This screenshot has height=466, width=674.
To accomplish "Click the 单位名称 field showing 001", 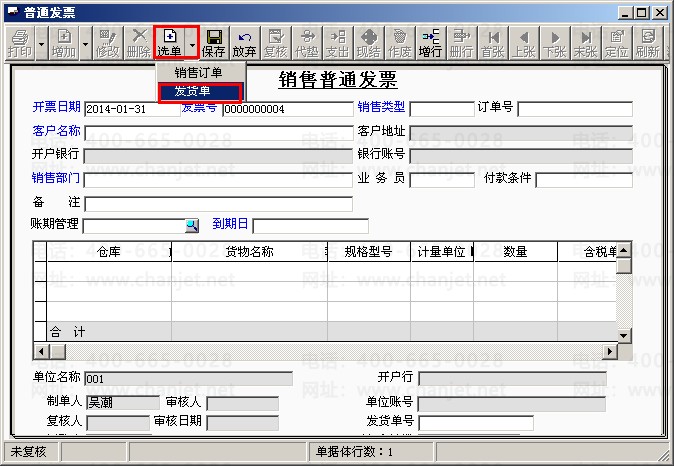I will (x=189, y=379).
